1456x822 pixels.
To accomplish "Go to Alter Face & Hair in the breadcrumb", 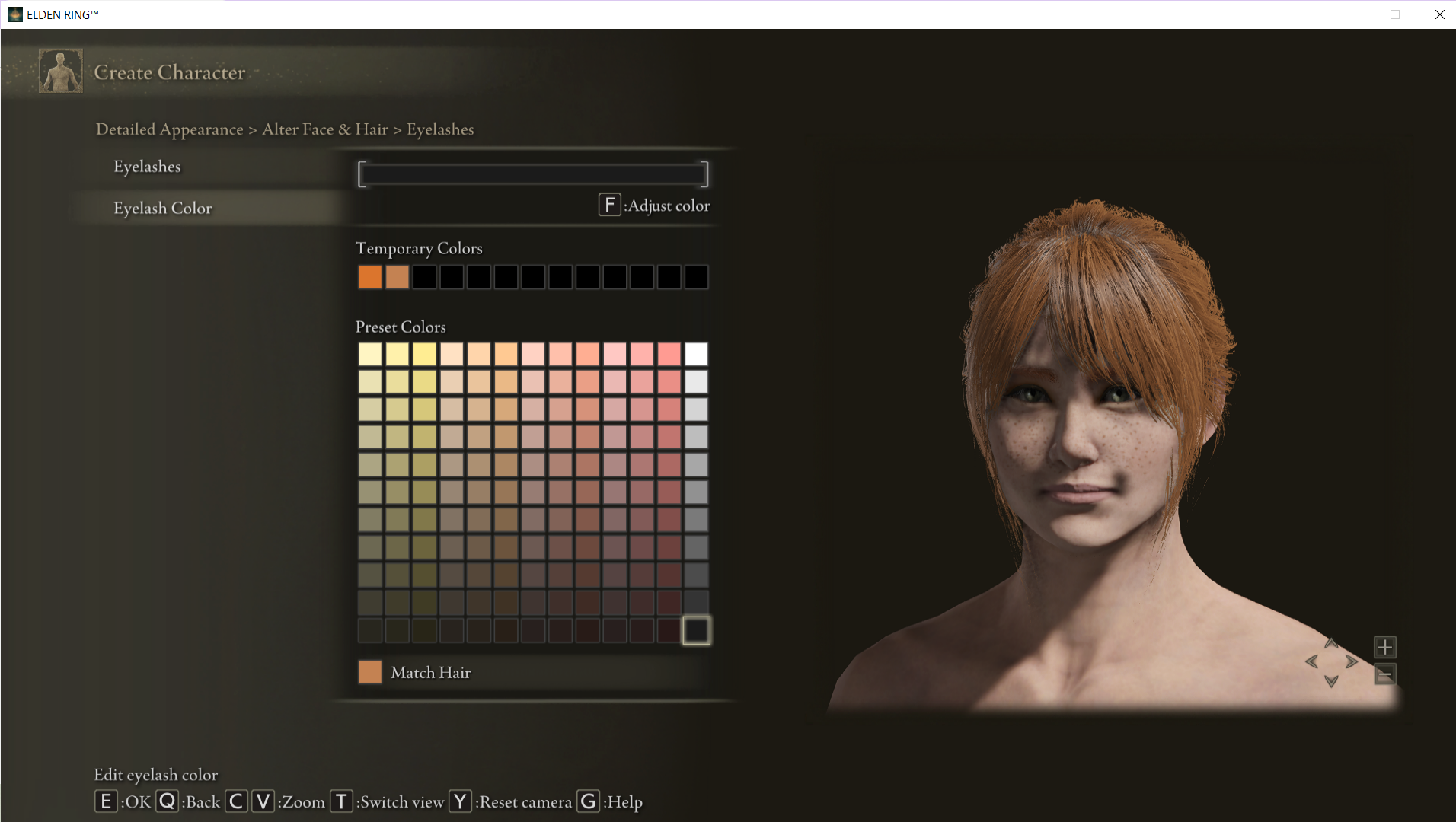I will tap(325, 129).
